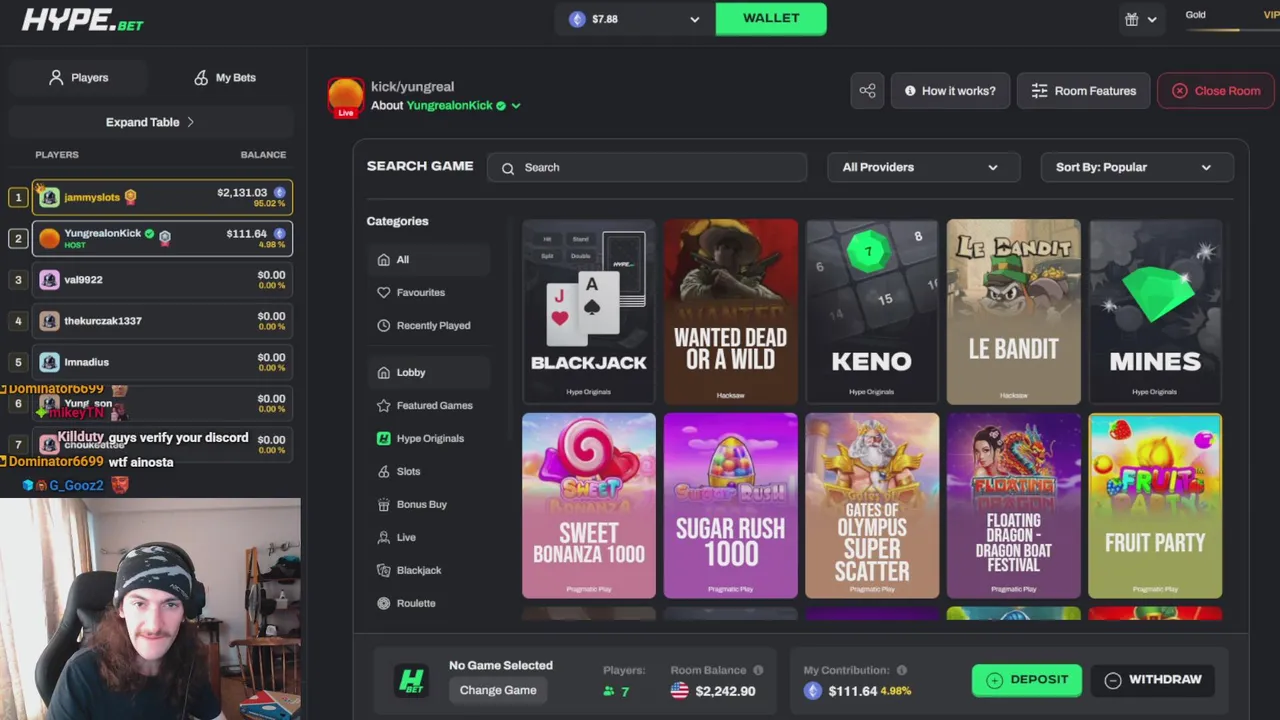Open the Sugar Rush 1000 tile
This screenshot has height=720, width=1280.
[731, 506]
